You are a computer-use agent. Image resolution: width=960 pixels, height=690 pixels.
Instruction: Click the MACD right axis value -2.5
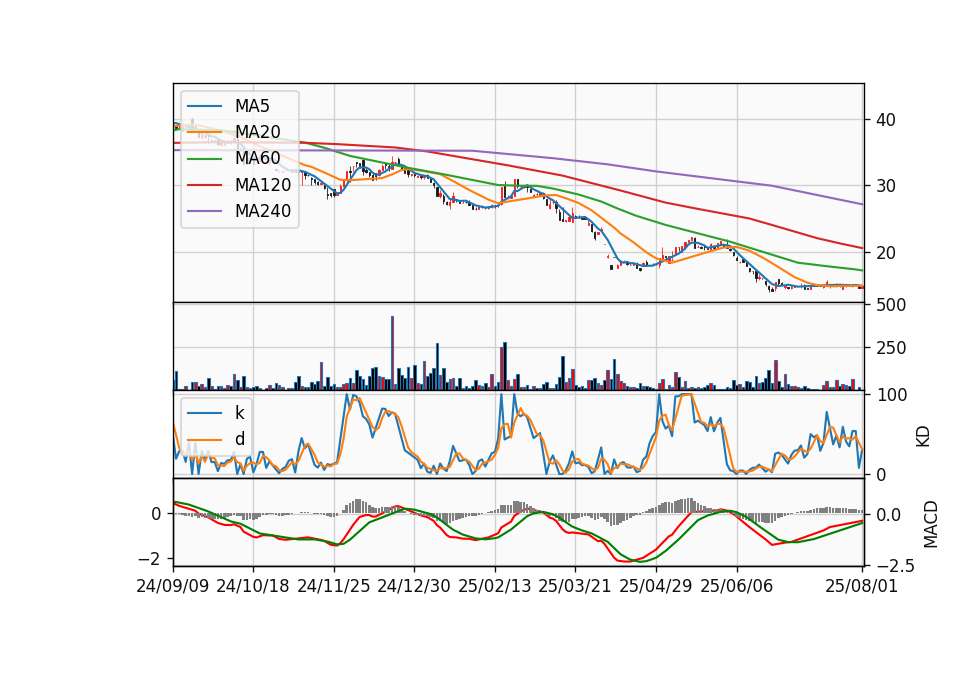(x=895, y=566)
